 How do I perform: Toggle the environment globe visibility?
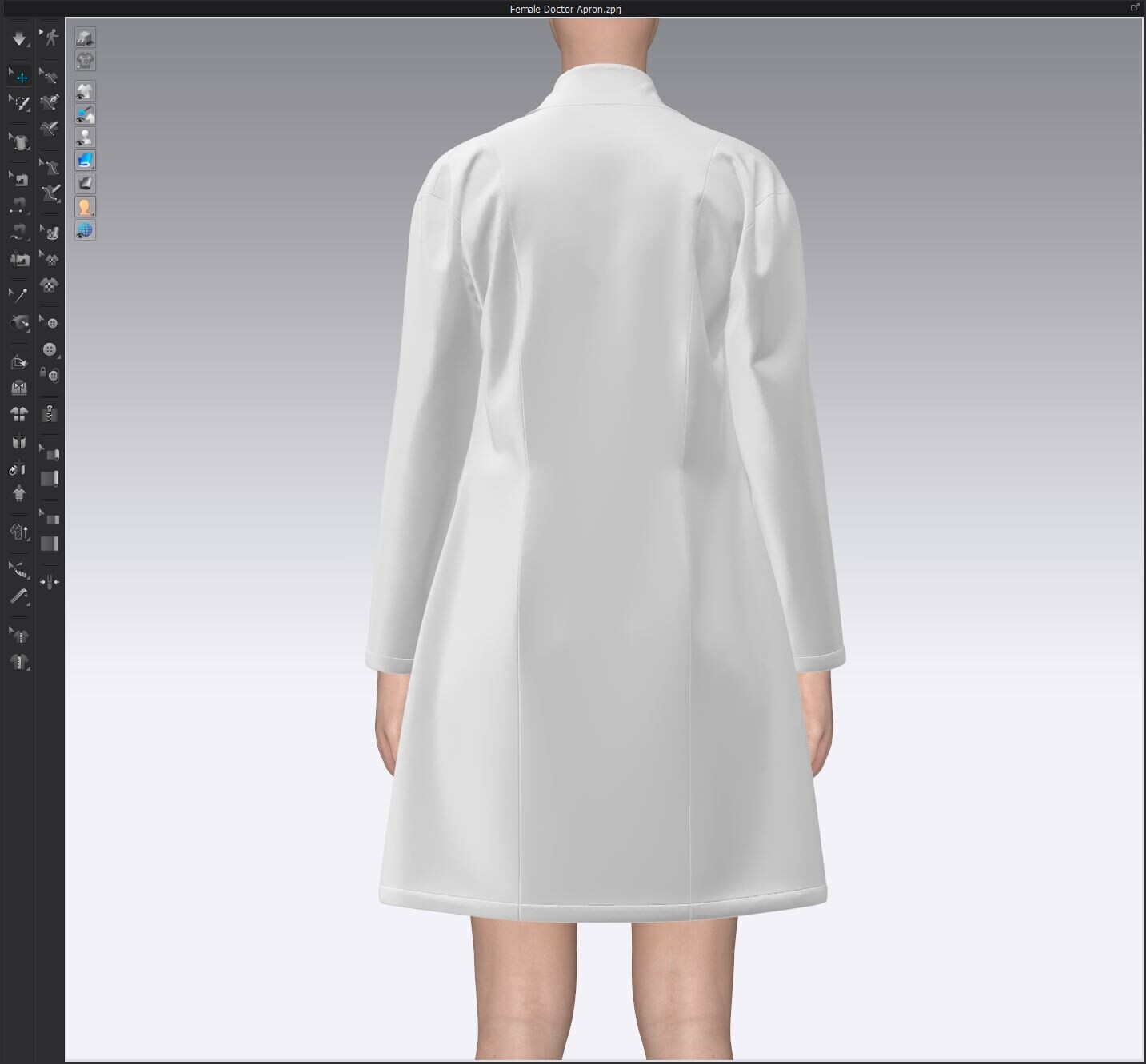[85, 231]
